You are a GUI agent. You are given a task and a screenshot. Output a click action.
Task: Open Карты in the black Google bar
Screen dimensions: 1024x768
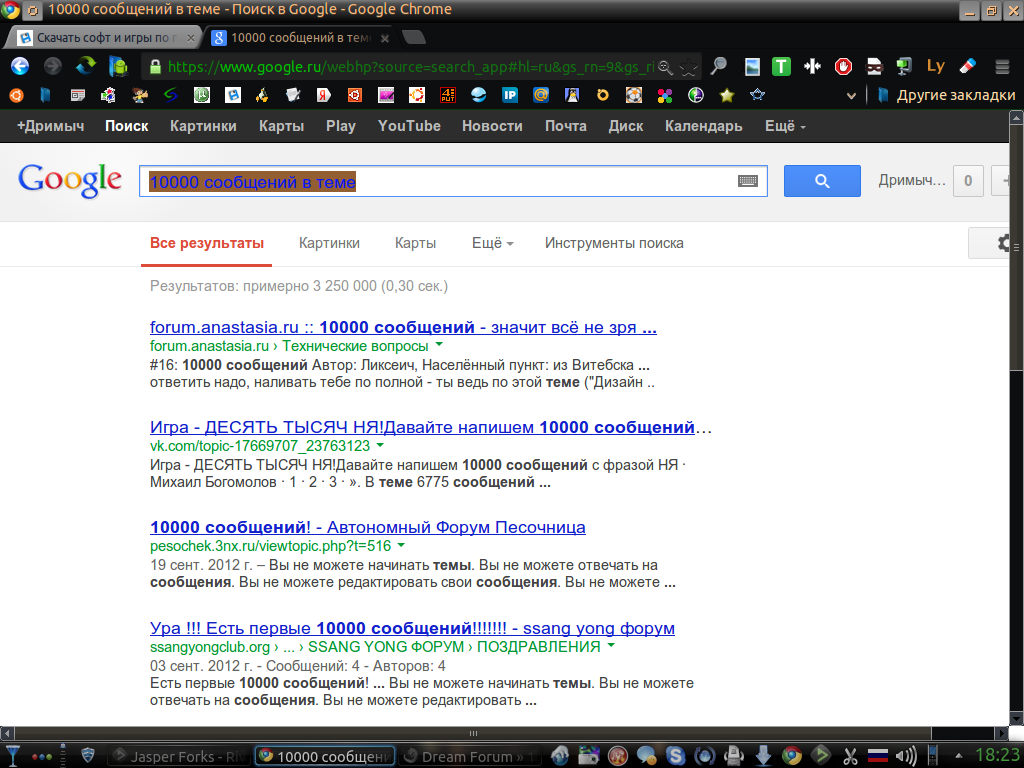[281, 126]
